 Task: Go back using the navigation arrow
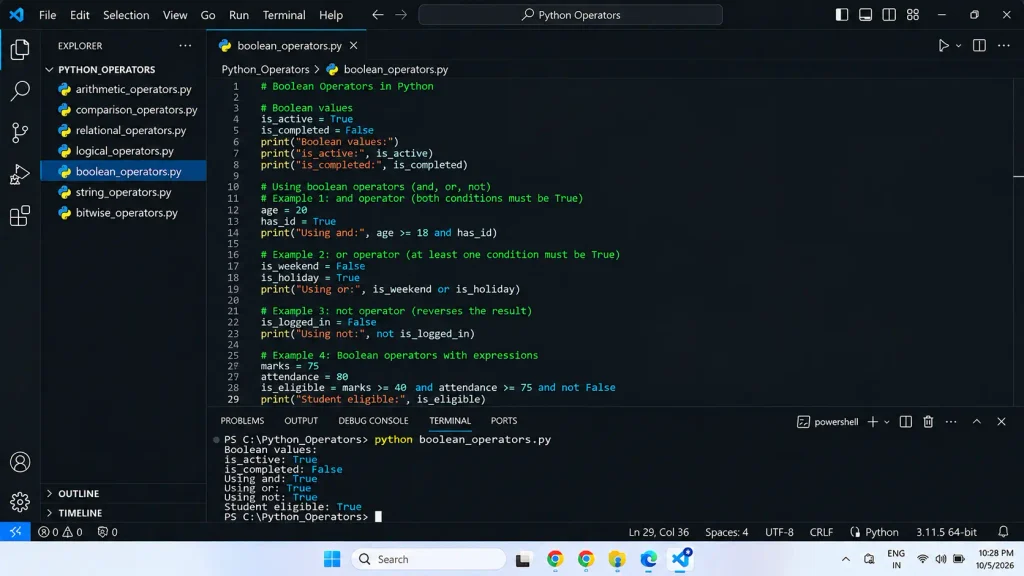pos(377,14)
